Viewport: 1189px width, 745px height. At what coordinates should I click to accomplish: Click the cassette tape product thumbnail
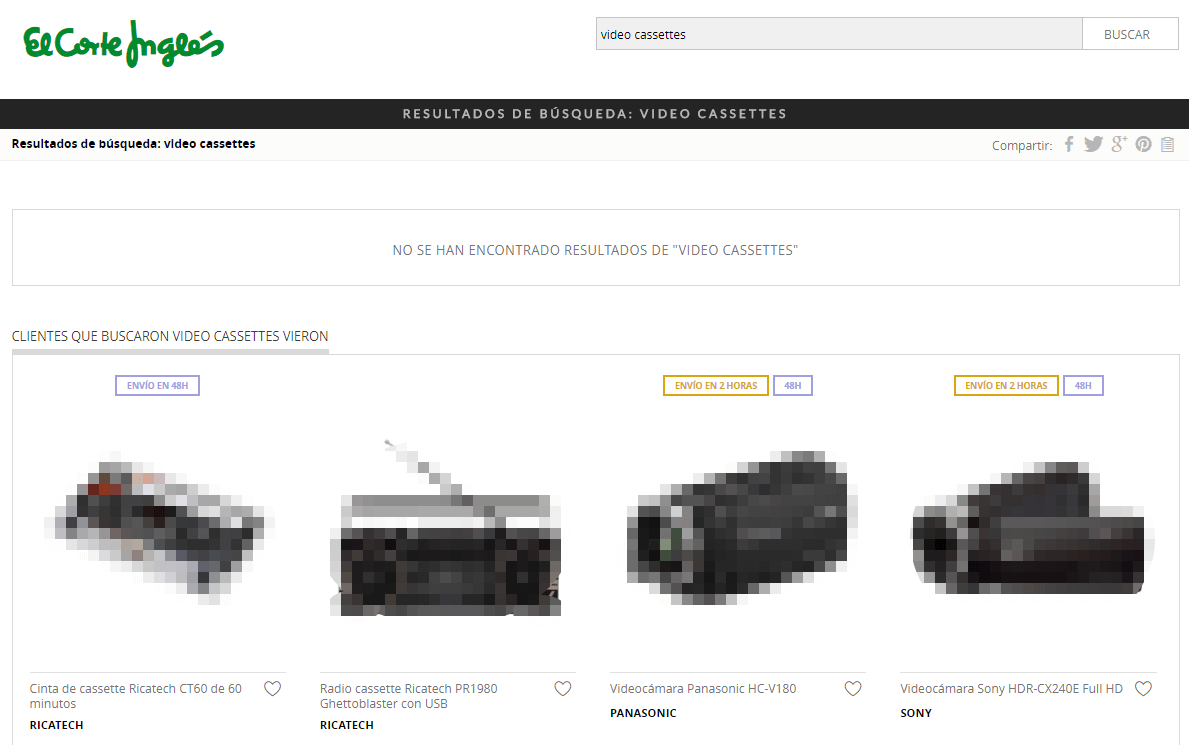158,528
